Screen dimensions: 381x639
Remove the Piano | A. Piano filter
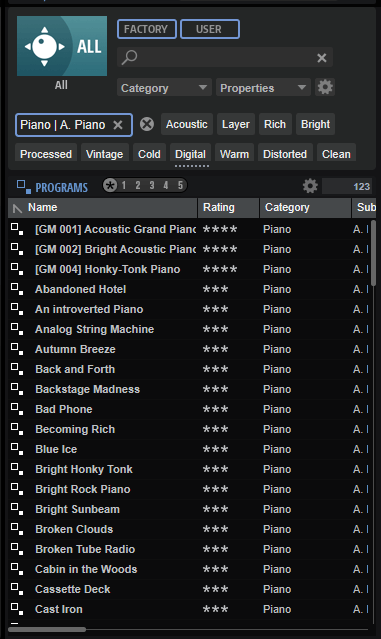click(118, 125)
